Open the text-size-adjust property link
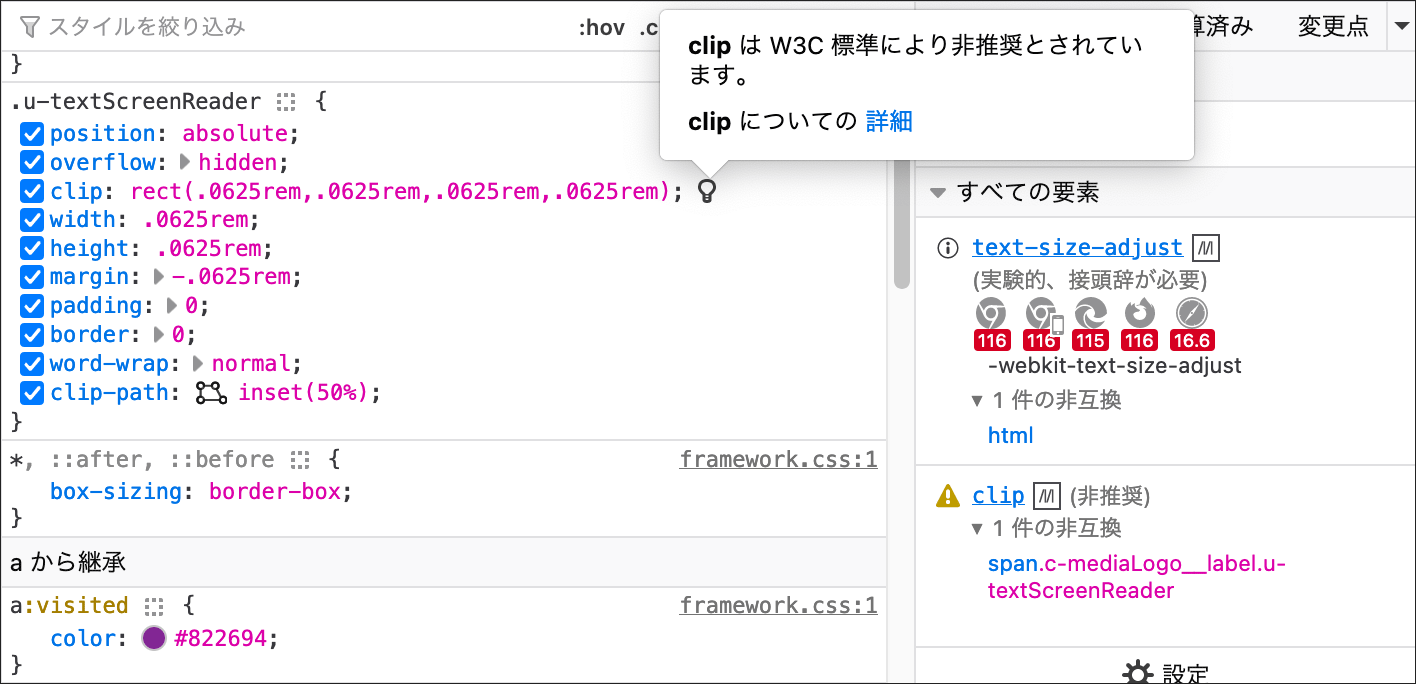1416x684 pixels. point(1078,248)
